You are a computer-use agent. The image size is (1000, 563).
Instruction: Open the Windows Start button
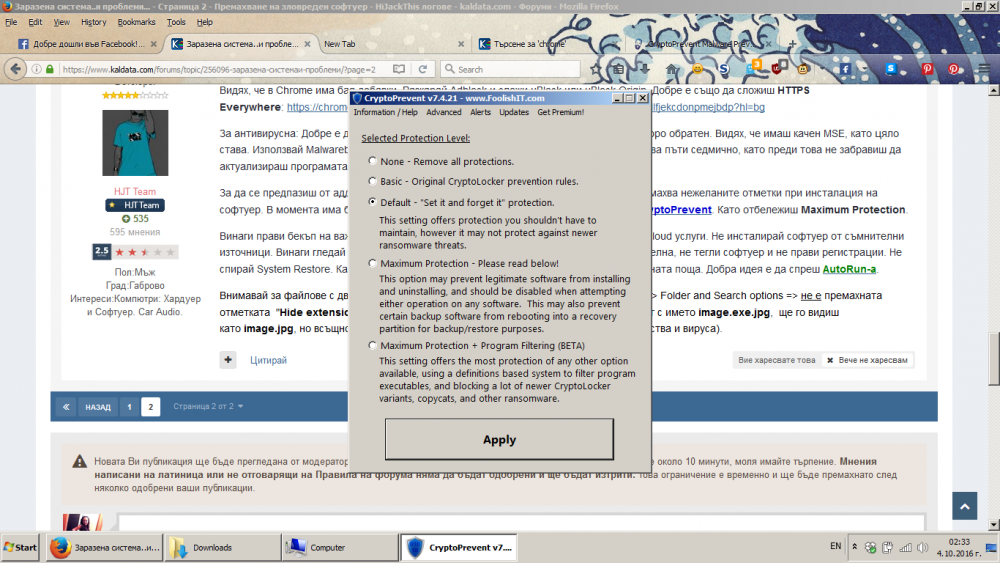[20, 547]
